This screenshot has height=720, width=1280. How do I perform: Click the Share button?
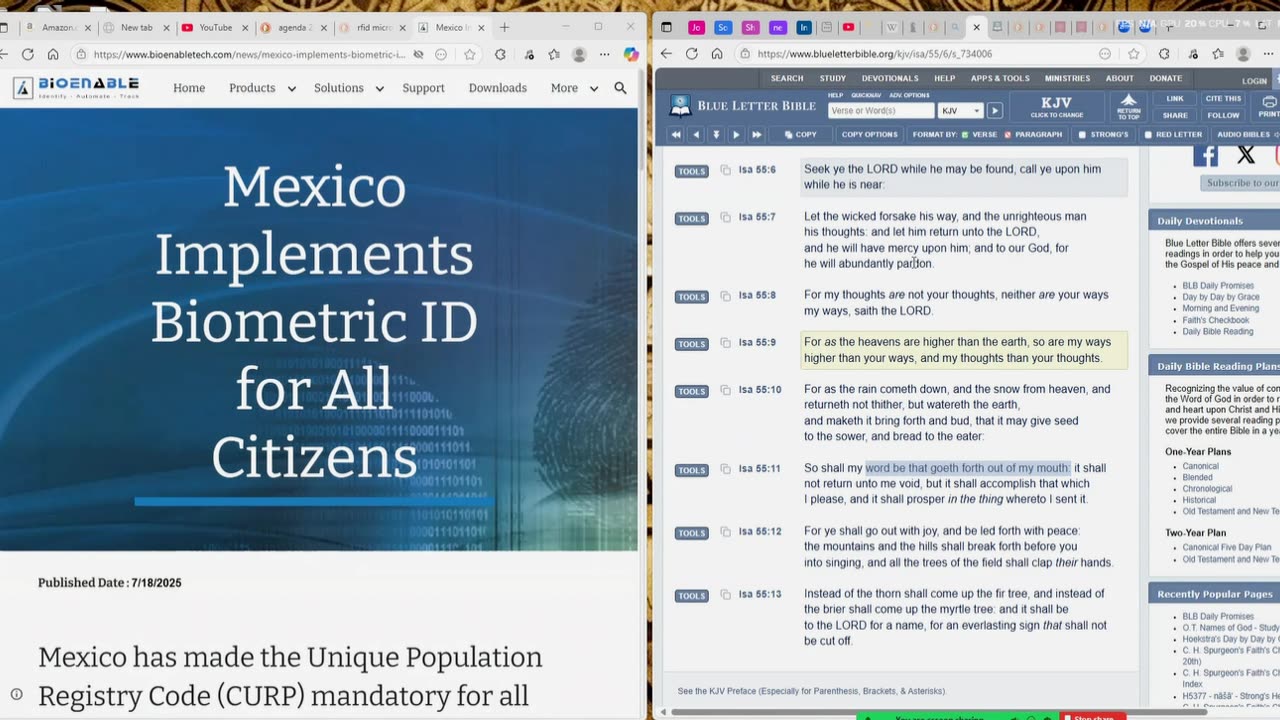[x=1175, y=115]
